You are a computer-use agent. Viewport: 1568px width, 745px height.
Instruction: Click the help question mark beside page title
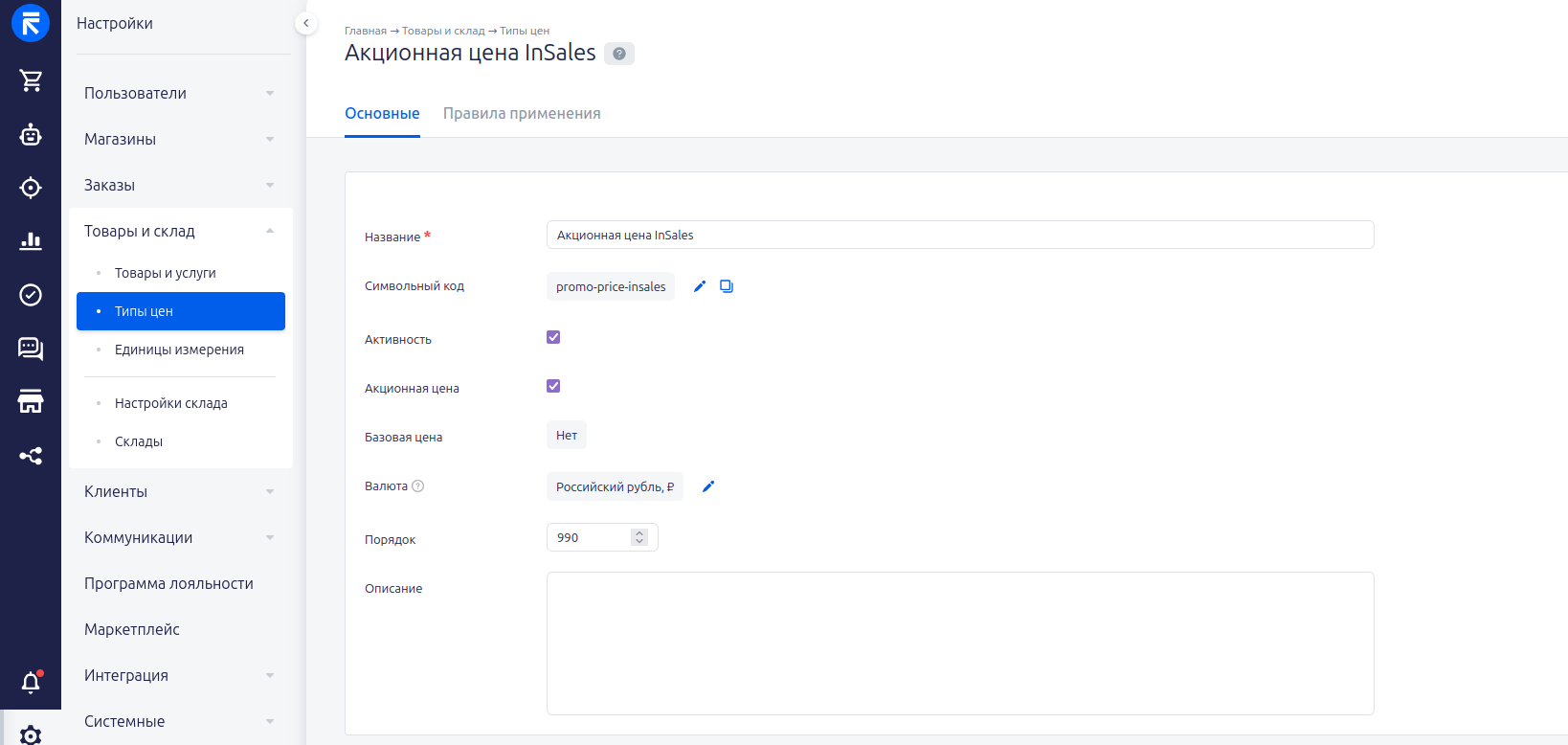(619, 54)
